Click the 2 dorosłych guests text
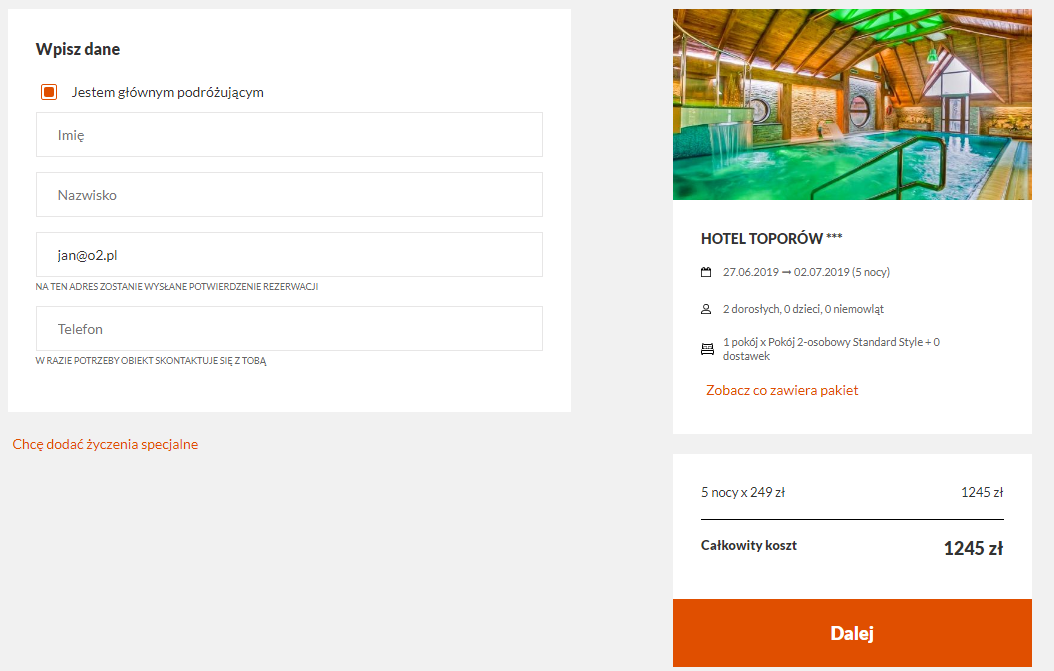The height and width of the screenshot is (671, 1054). [803, 309]
